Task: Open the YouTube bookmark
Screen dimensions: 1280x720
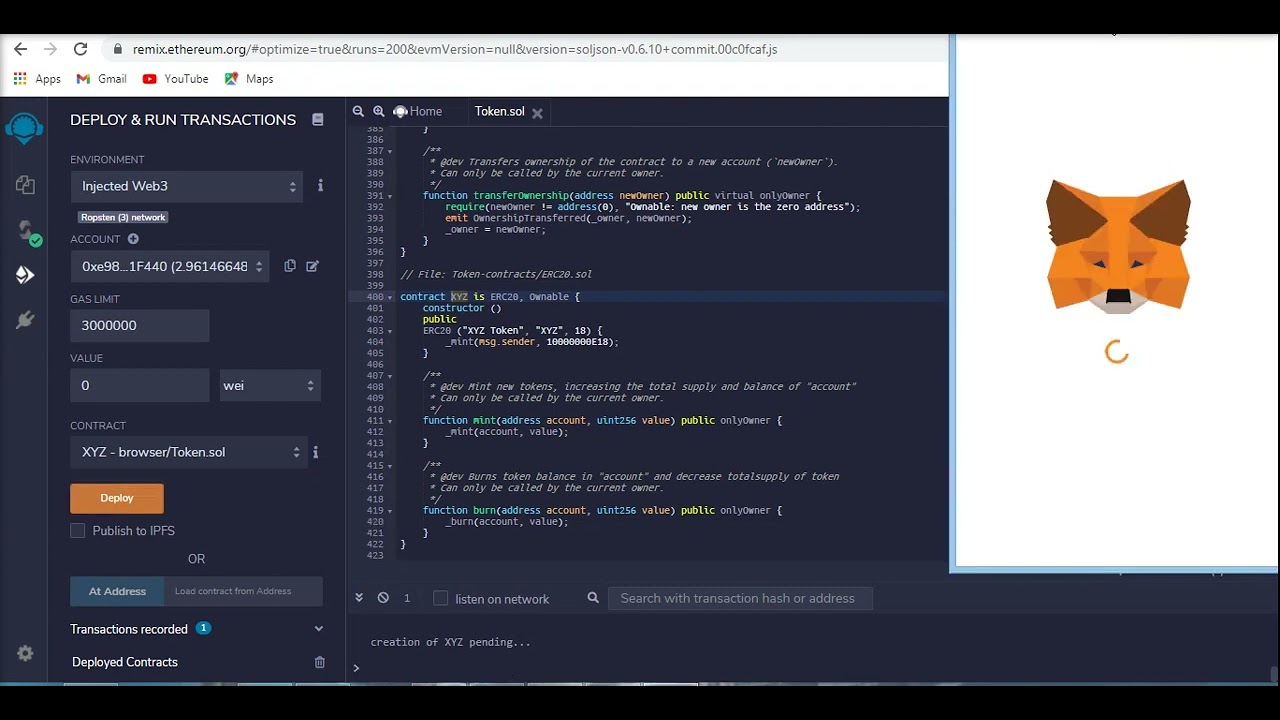Action: [x=176, y=79]
